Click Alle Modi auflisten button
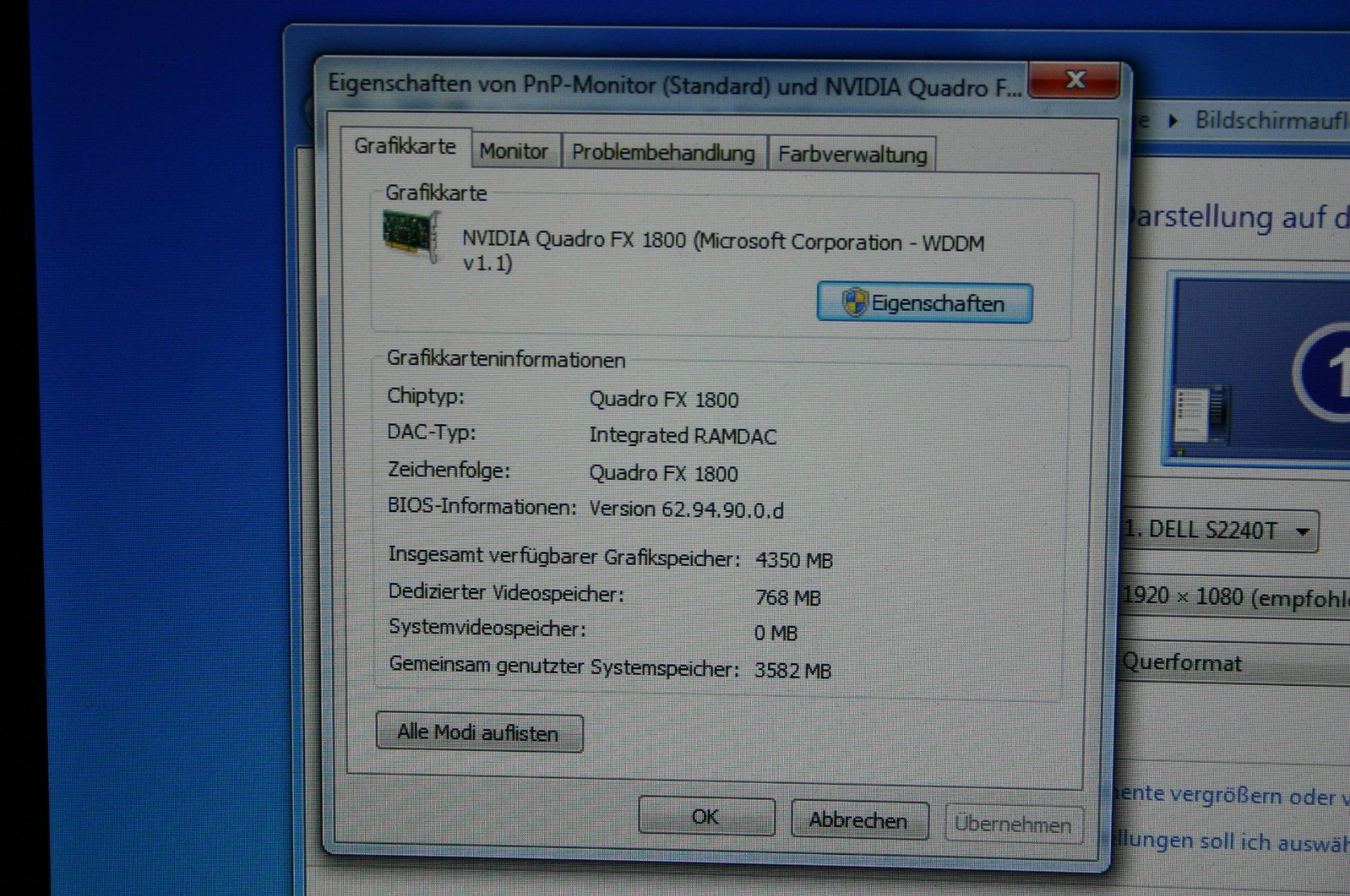The height and width of the screenshot is (896, 1350). pyautogui.click(x=479, y=732)
